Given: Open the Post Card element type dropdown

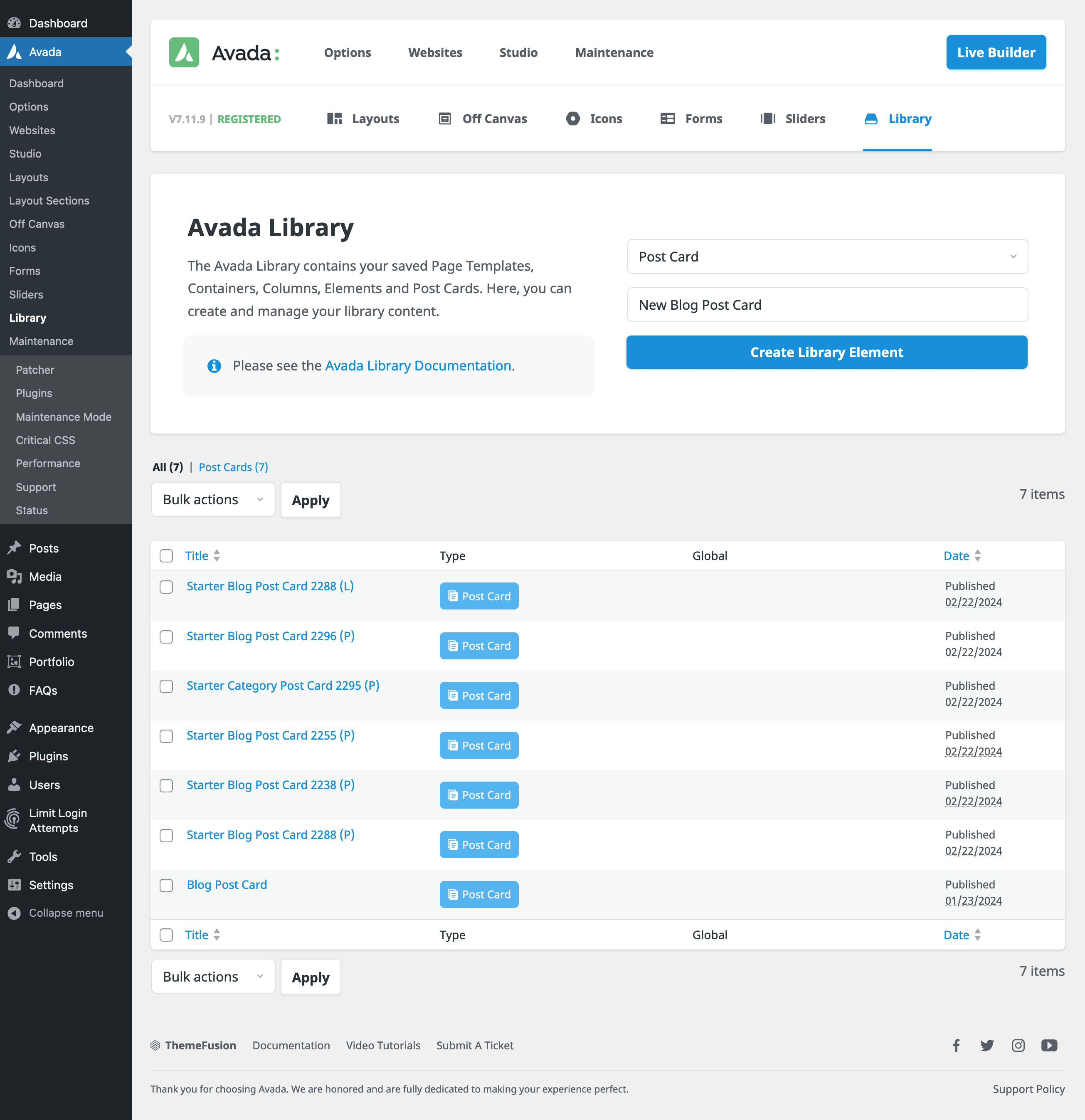Looking at the screenshot, I should tap(827, 257).
